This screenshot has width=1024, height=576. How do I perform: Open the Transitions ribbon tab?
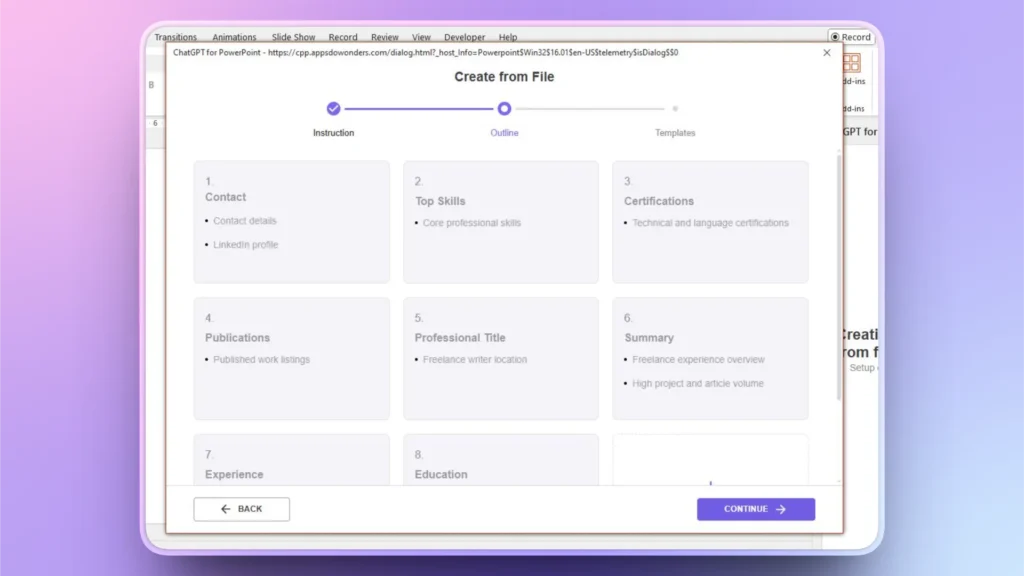click(175, 36)
